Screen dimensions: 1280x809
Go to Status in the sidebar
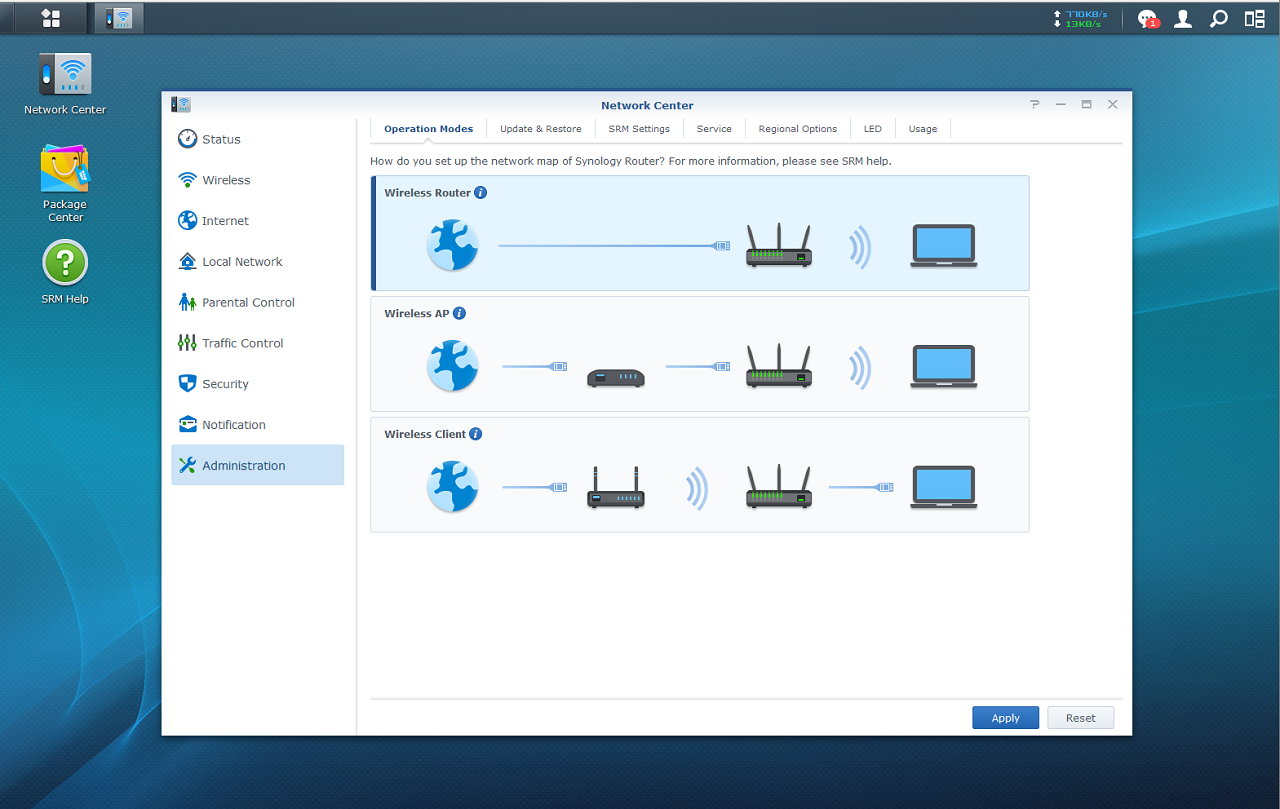point(257,139)
